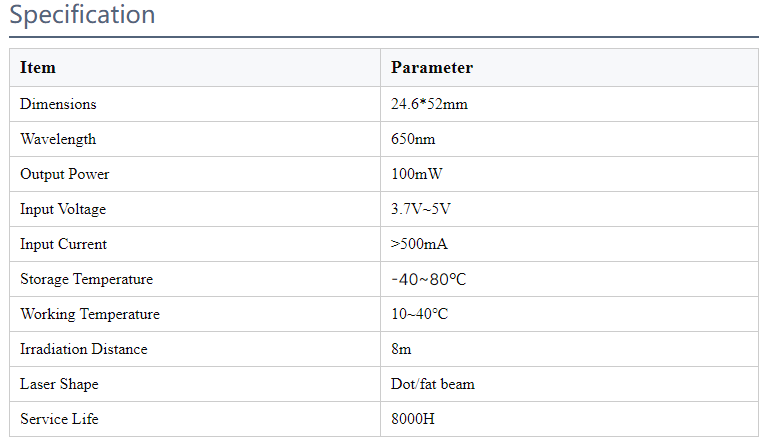Select the Working Temperature label
The image size is (774, 445).
pos(90,314)
